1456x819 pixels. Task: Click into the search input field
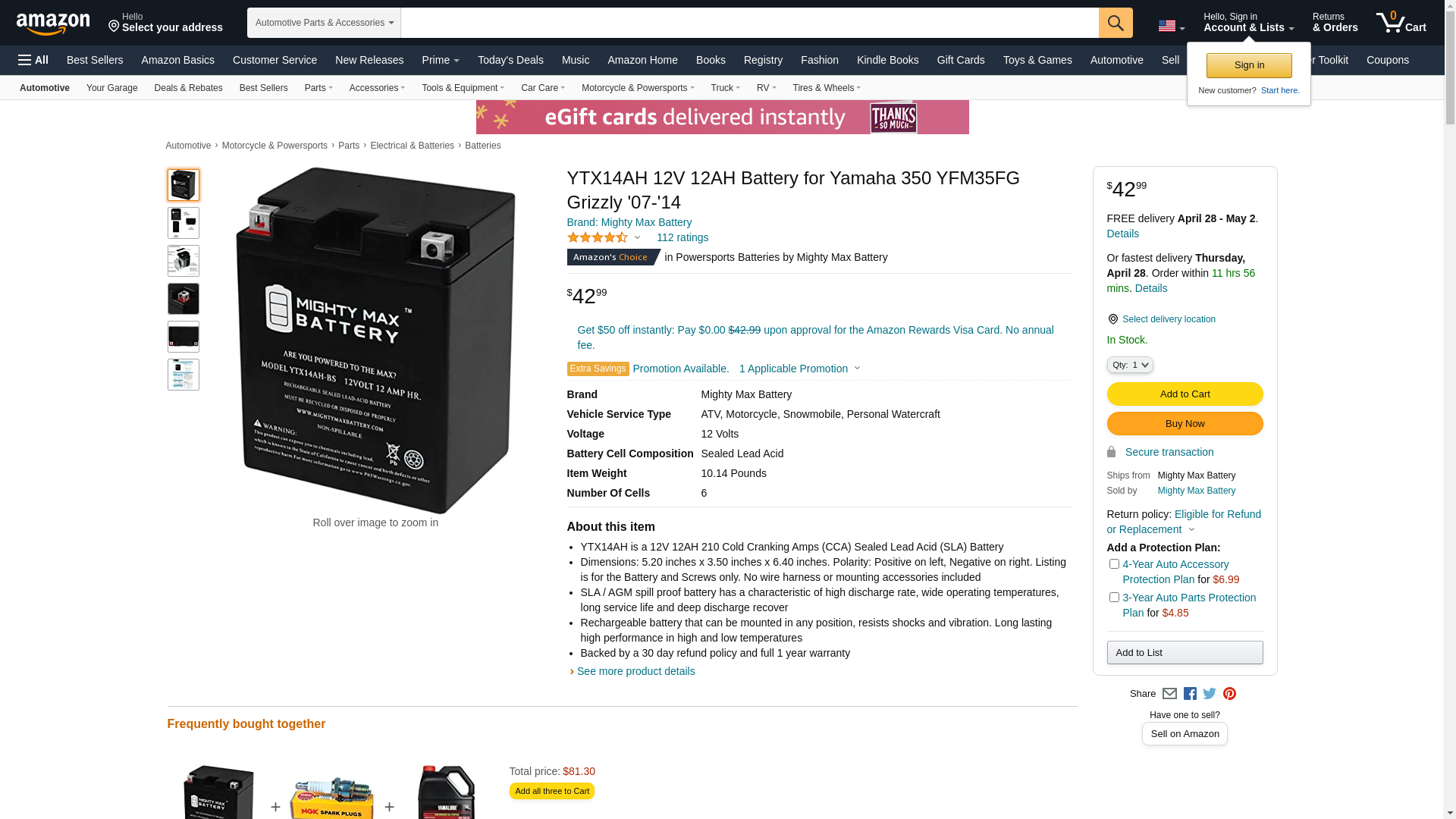tap(749, 23)
